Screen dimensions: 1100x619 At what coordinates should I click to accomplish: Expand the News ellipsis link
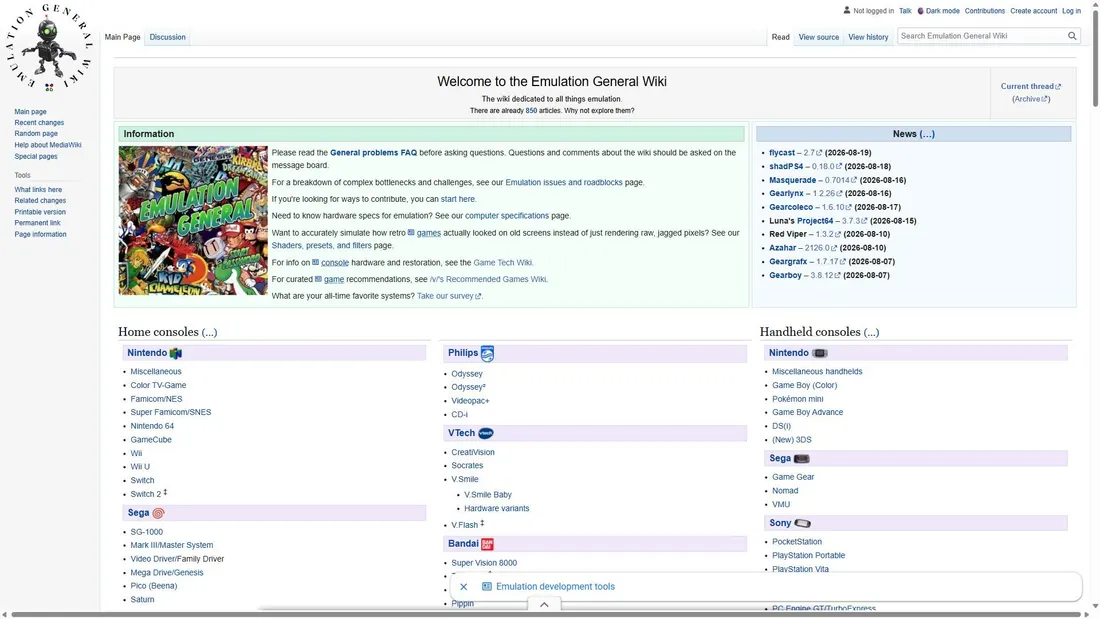tap(927, 134)
